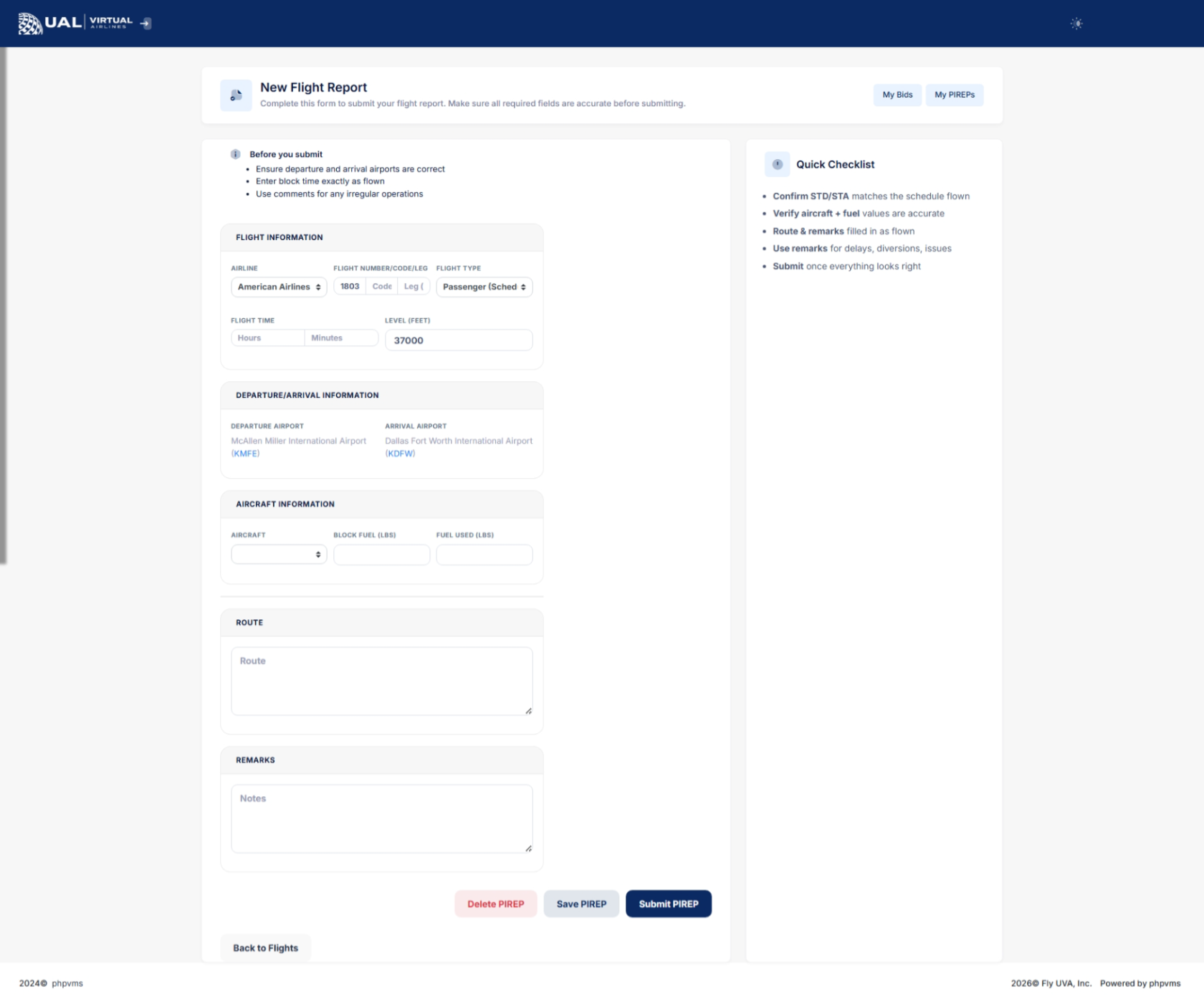Open the My Bids page
1204x1004 pixels.
(x=897, y=95)
